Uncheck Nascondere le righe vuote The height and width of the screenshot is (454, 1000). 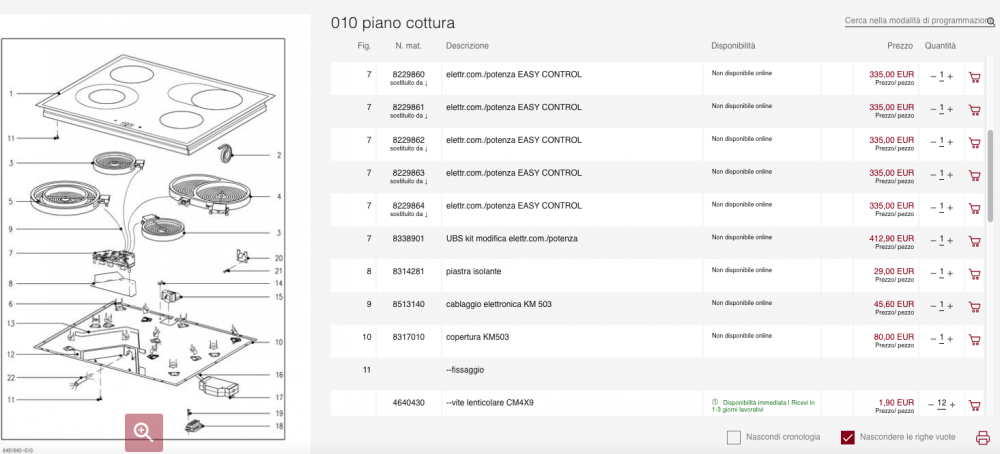click(x=848, y=437)
